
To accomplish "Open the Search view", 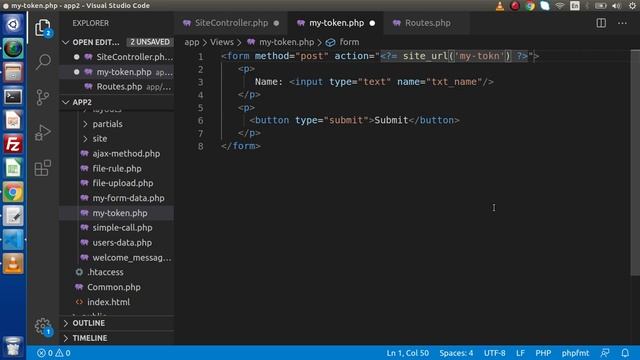I will coord(43,62).
